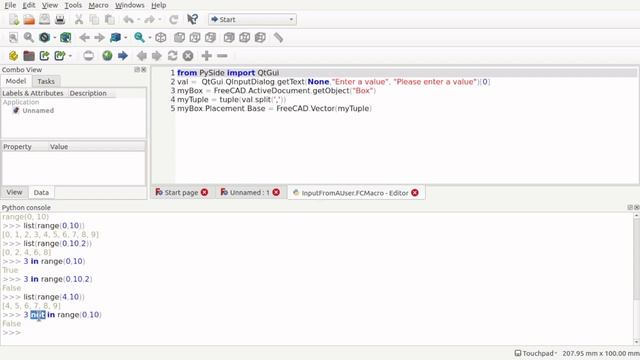Click the Open file folder icon

tap(29, 20)
